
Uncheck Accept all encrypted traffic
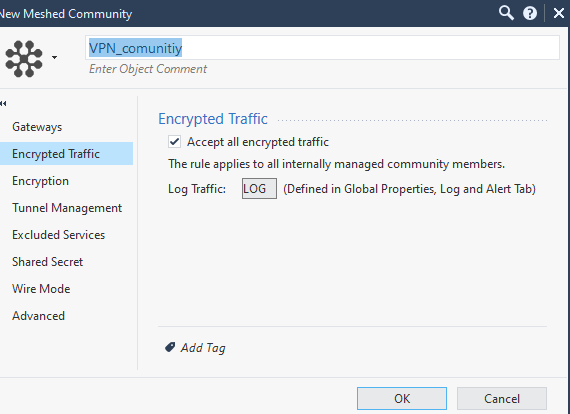(174, 142)
